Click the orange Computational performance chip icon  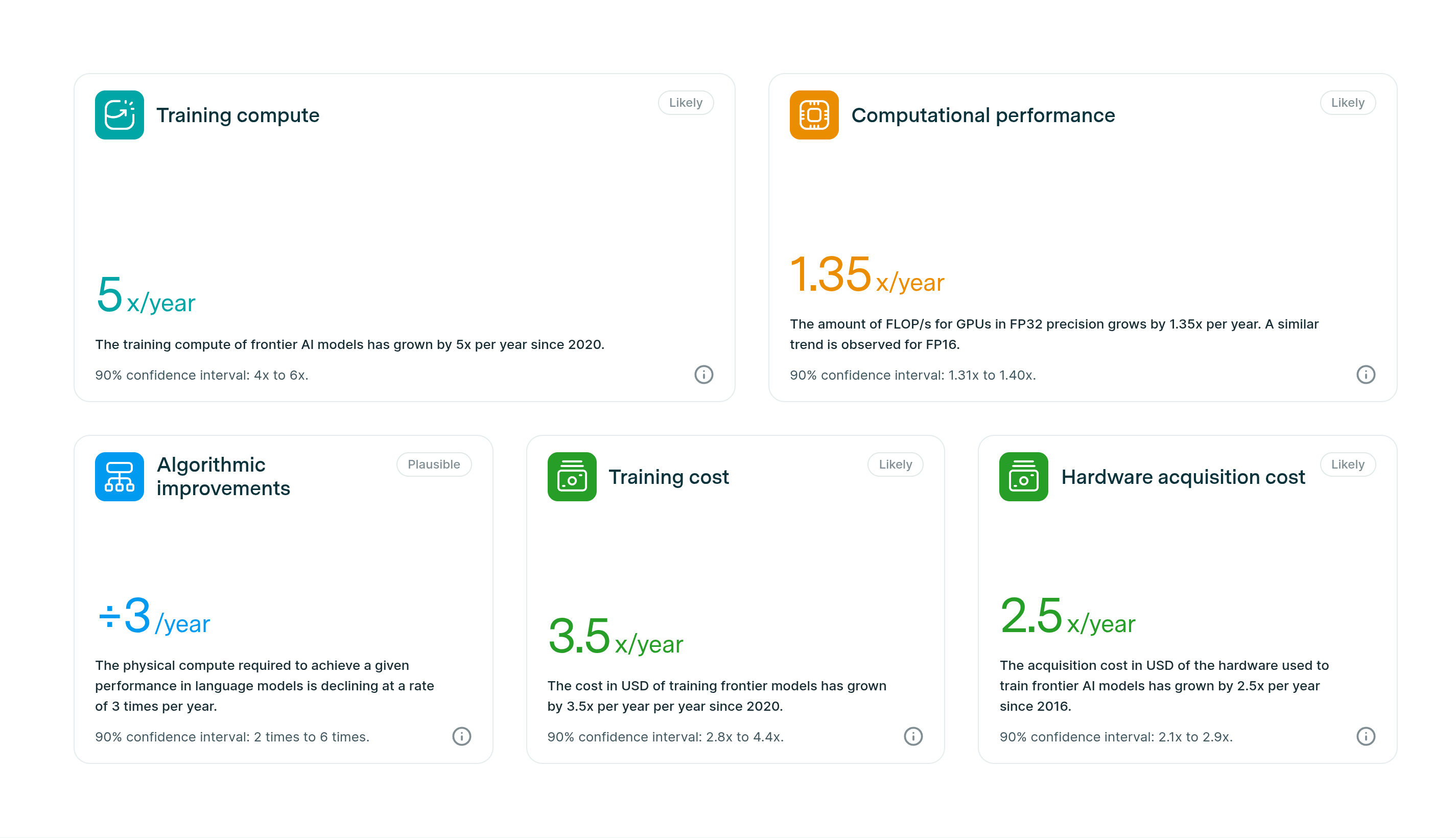(x=813, y=114)
